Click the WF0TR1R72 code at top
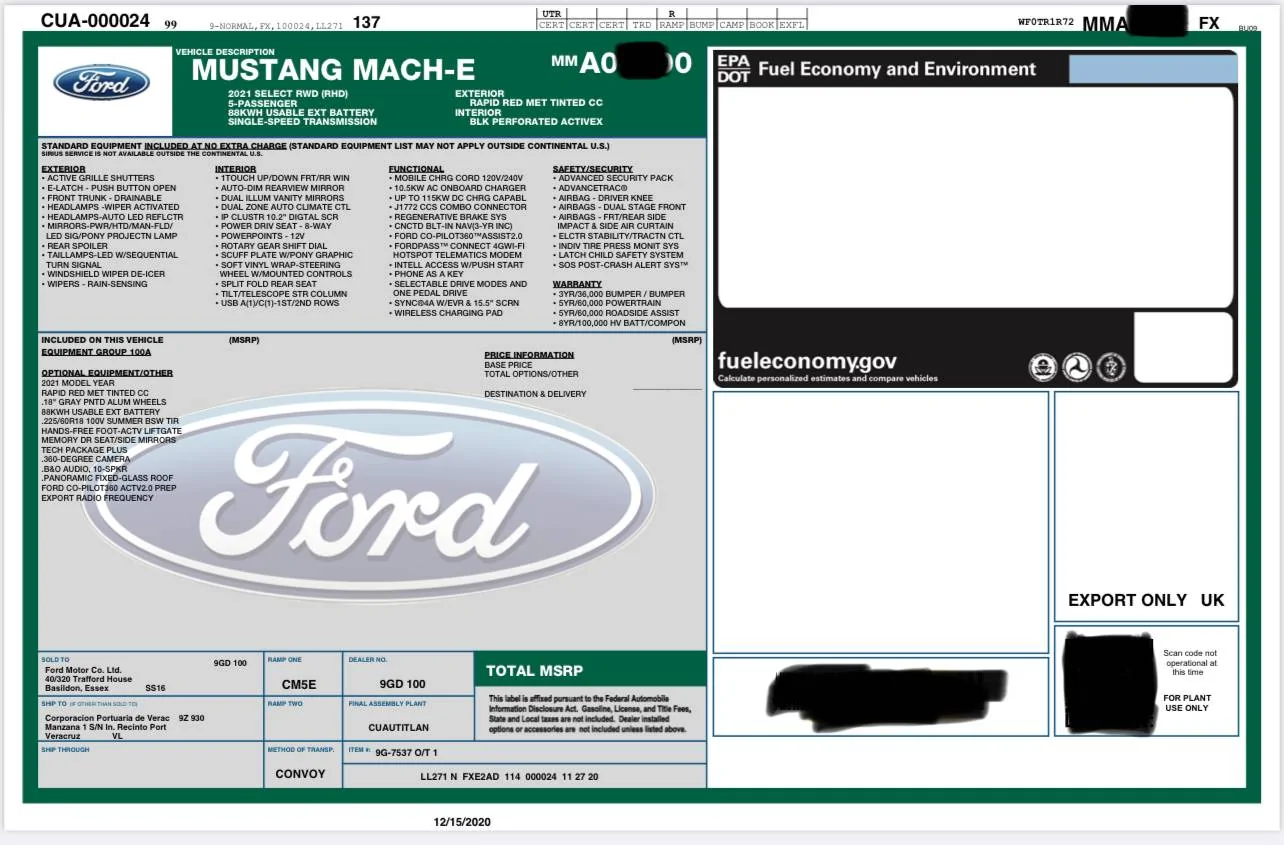Screen dimensions: 1284x845 (x=1045, y=21)
